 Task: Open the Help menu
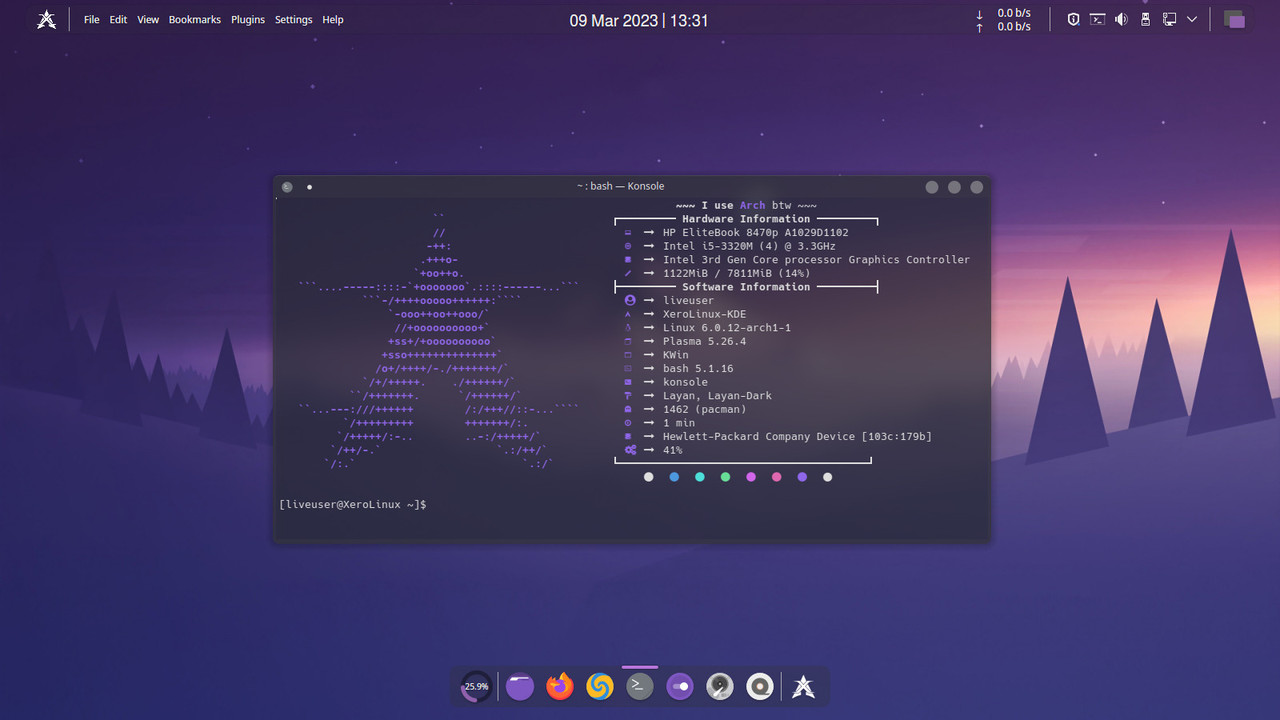[x=333, y=20]
